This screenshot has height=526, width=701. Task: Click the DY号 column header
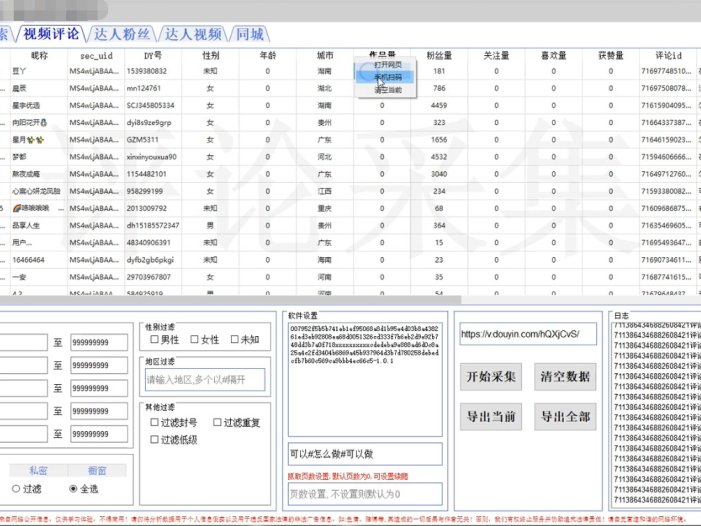point(153,55)
